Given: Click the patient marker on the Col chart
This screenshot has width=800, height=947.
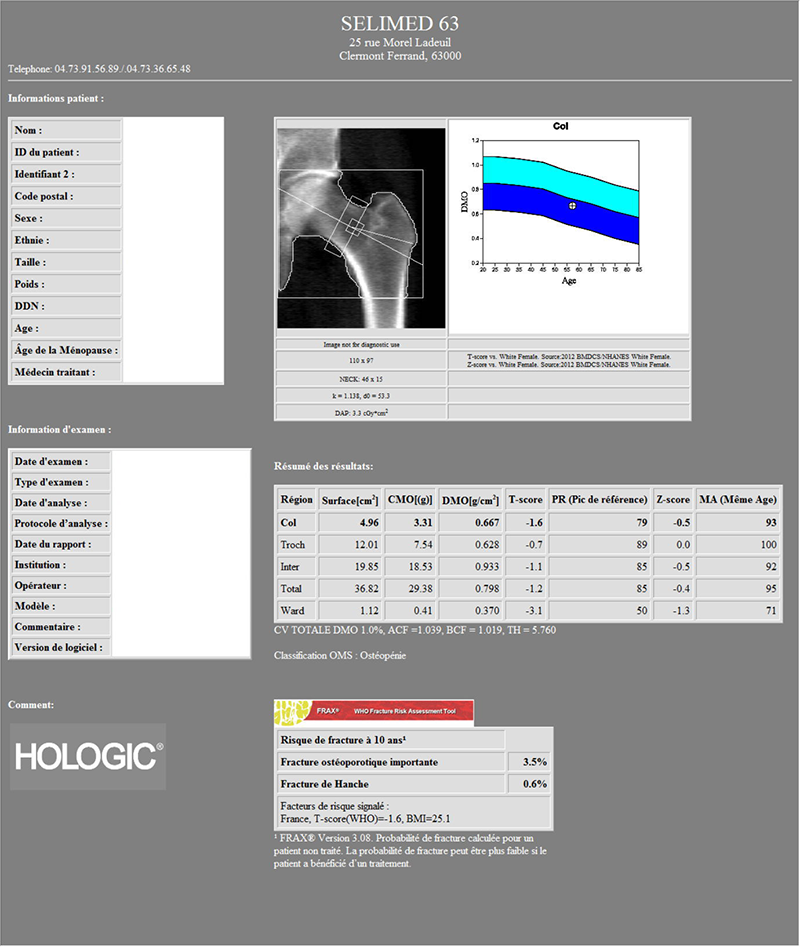Looking at the screenshot, I should (572, 205).
